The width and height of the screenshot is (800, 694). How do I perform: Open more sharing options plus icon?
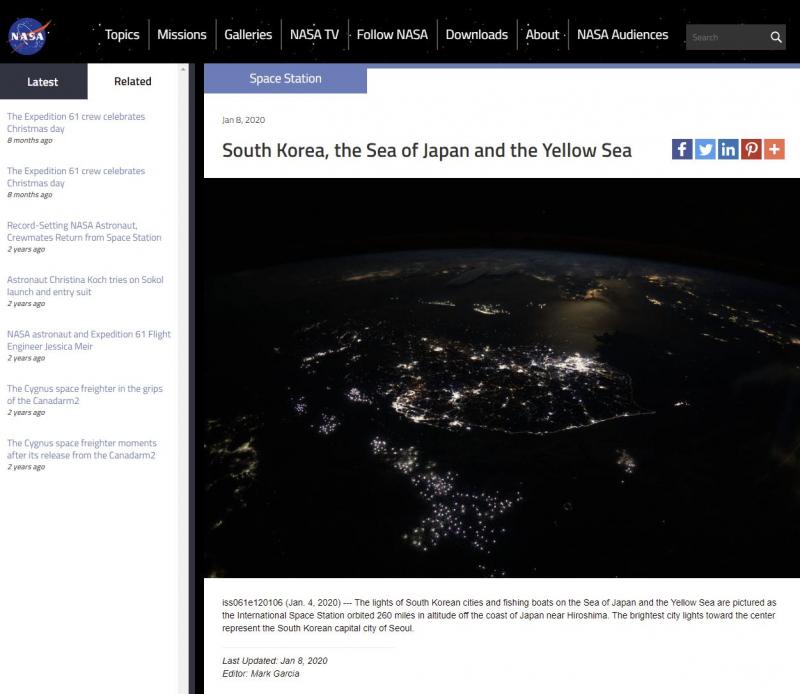coord(774,150)
